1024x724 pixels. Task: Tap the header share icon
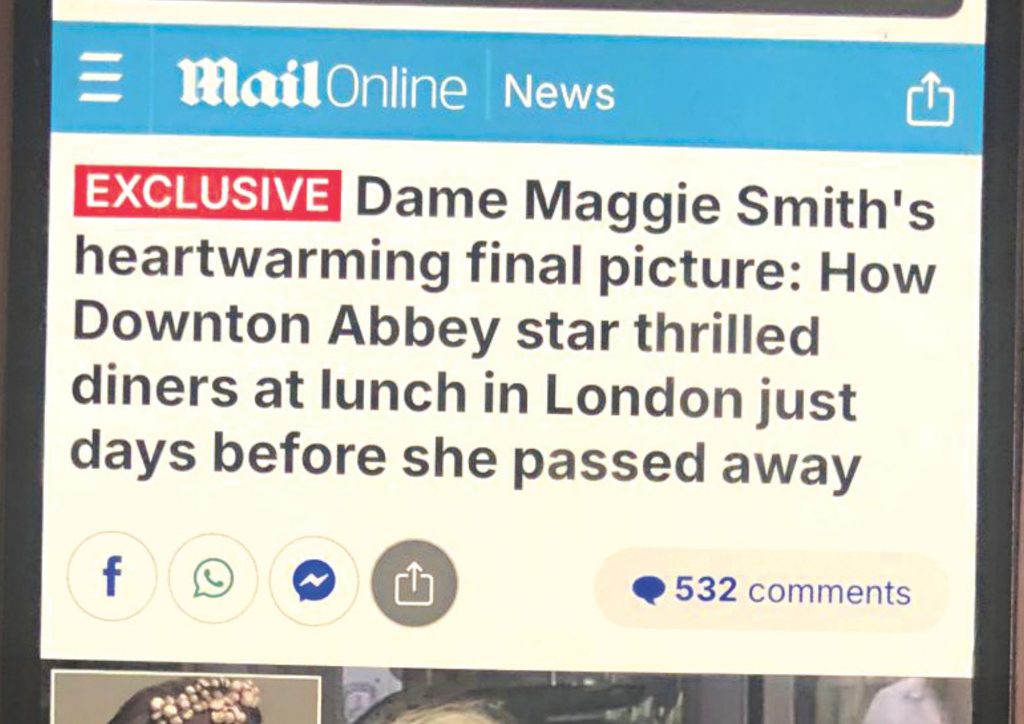pyautogui.click(x=930, y=98)
